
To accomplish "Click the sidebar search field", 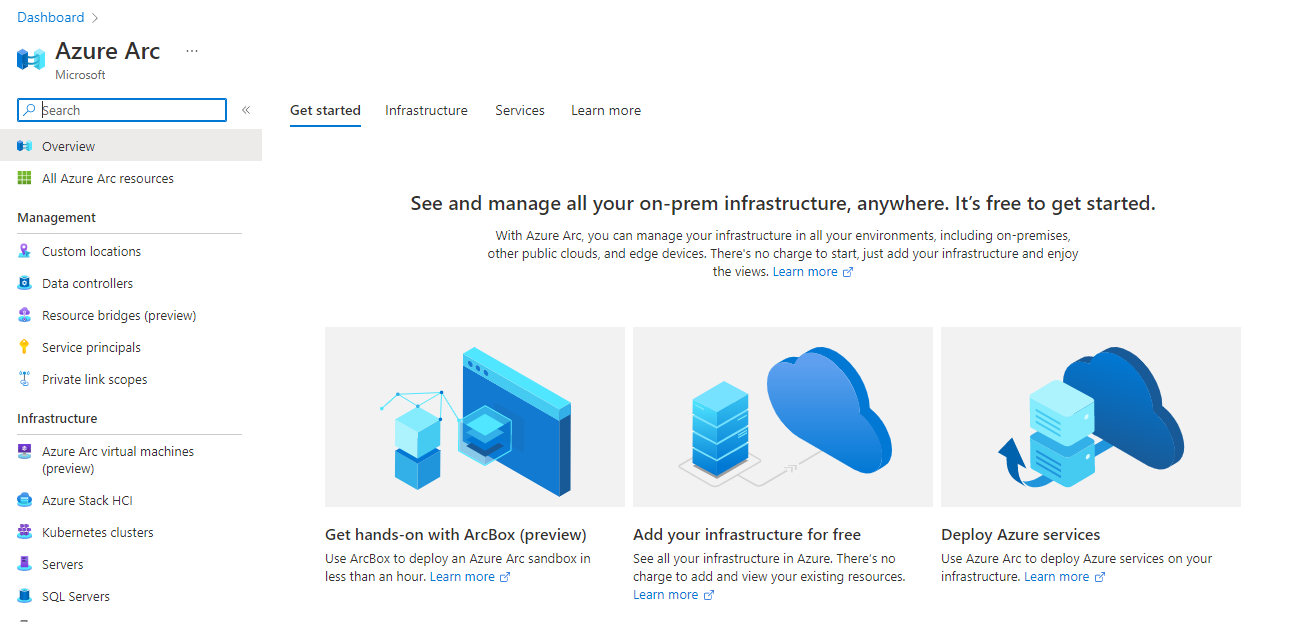I will pos(120,110).
